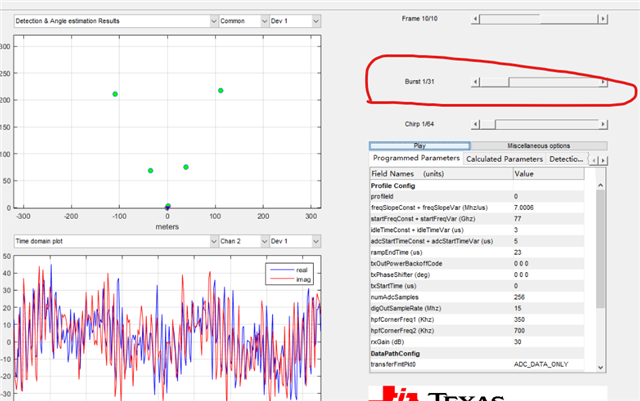Click the Frame slider left arrow
Image resolution: width=640 pixels, height=401 pixels.
(475, 19)
